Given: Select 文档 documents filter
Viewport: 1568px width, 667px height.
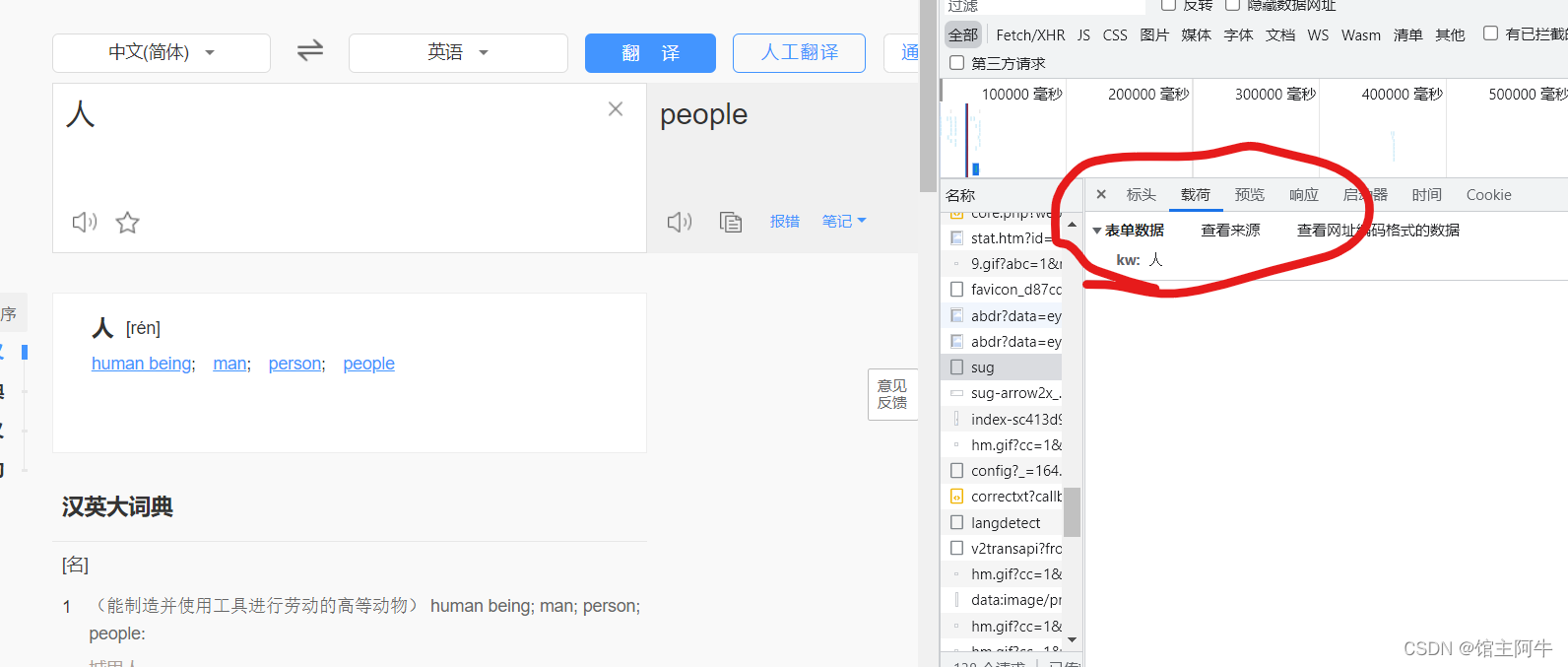Looking at the screenshot, I should 1280,34.
